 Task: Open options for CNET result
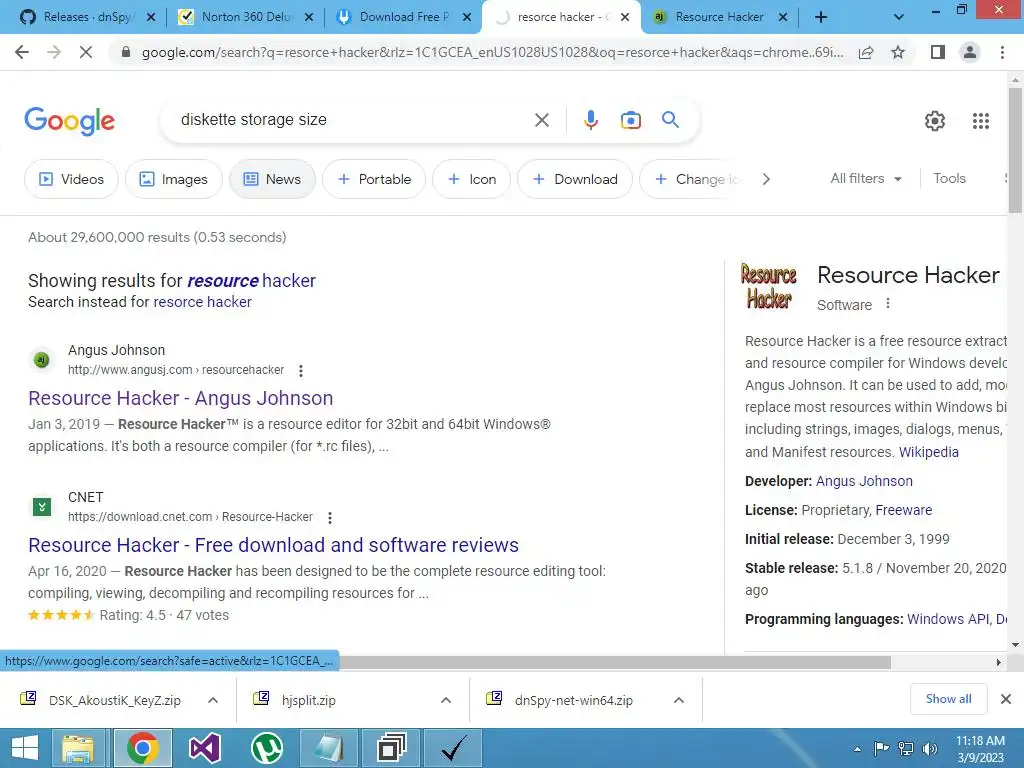coord(330,518)
